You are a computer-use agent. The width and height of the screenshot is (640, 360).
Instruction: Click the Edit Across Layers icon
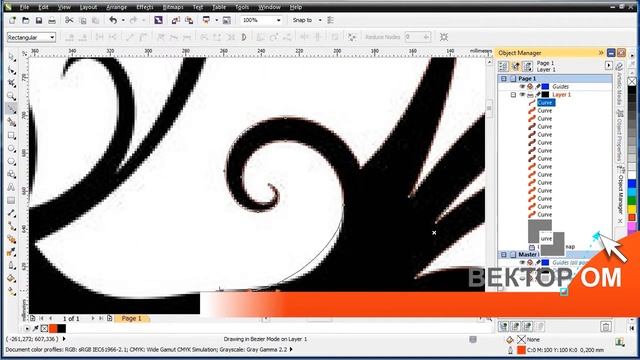[516, 66]
